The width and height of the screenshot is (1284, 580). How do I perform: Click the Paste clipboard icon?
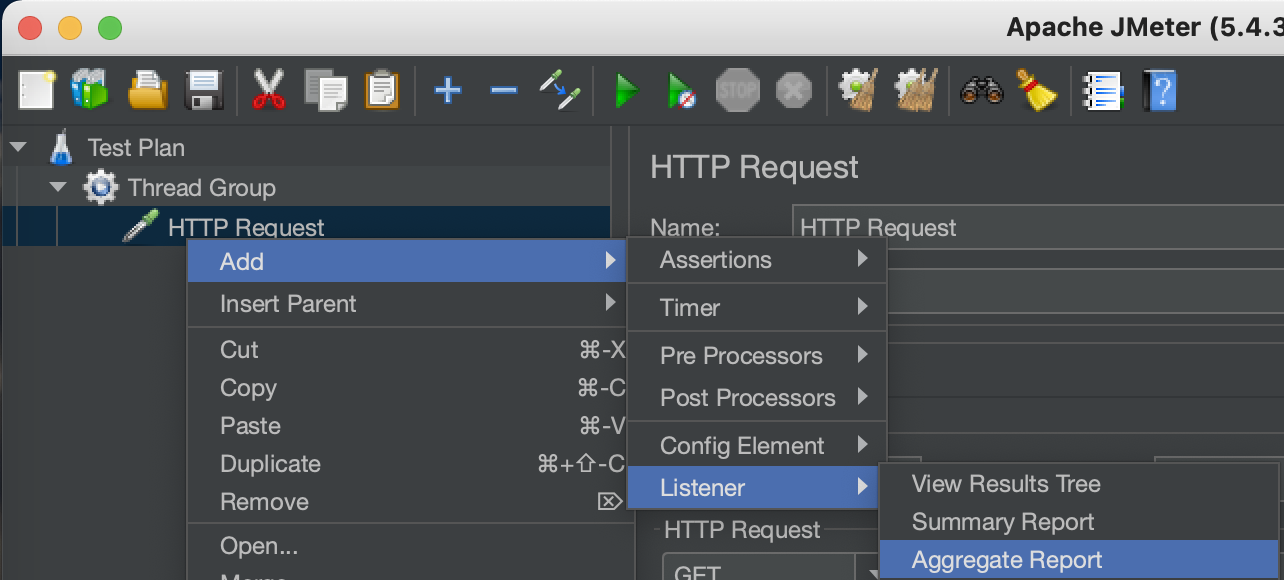tap(382, 90)
